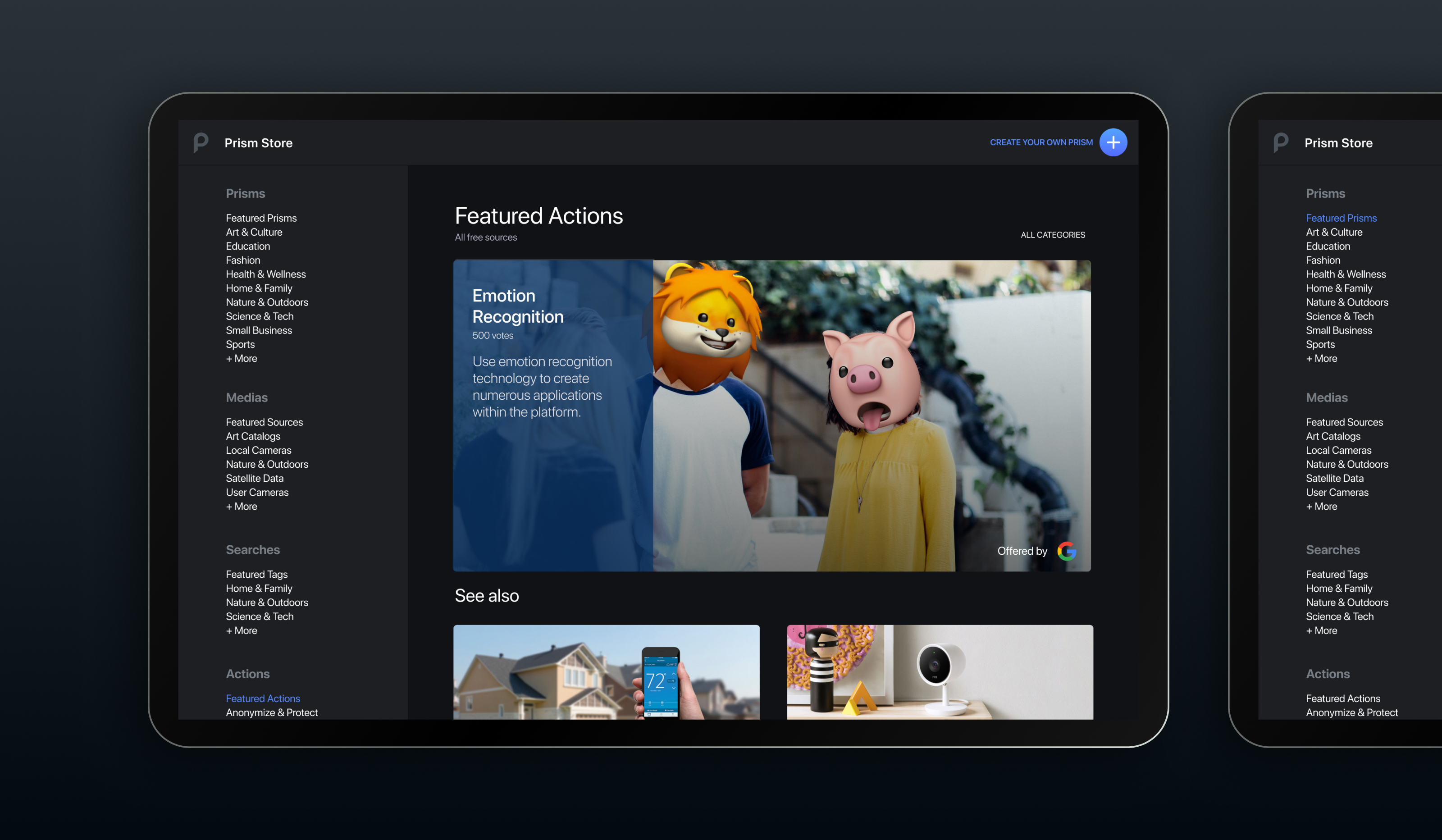1442x840 pixels.
Task: Select Art Catalogs in right-side window
Action: click(1332, 436)
